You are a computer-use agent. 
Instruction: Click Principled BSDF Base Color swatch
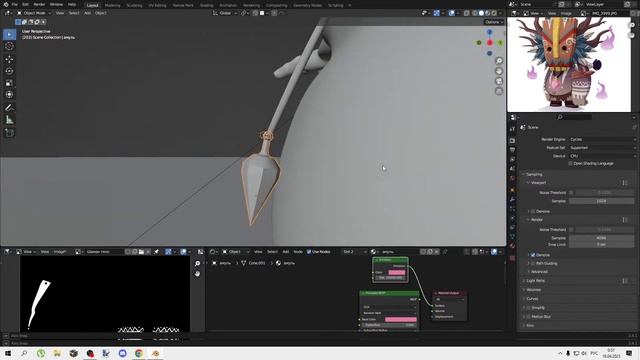[401, 320]
